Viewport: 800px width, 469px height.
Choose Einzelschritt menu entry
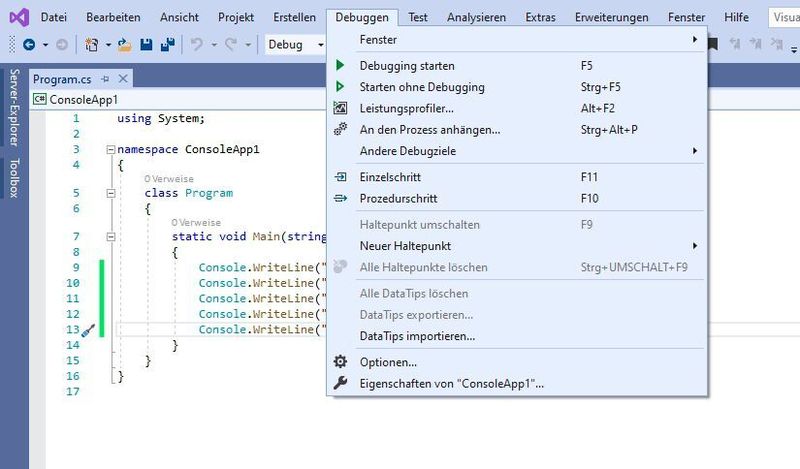(x=517, y=177)
